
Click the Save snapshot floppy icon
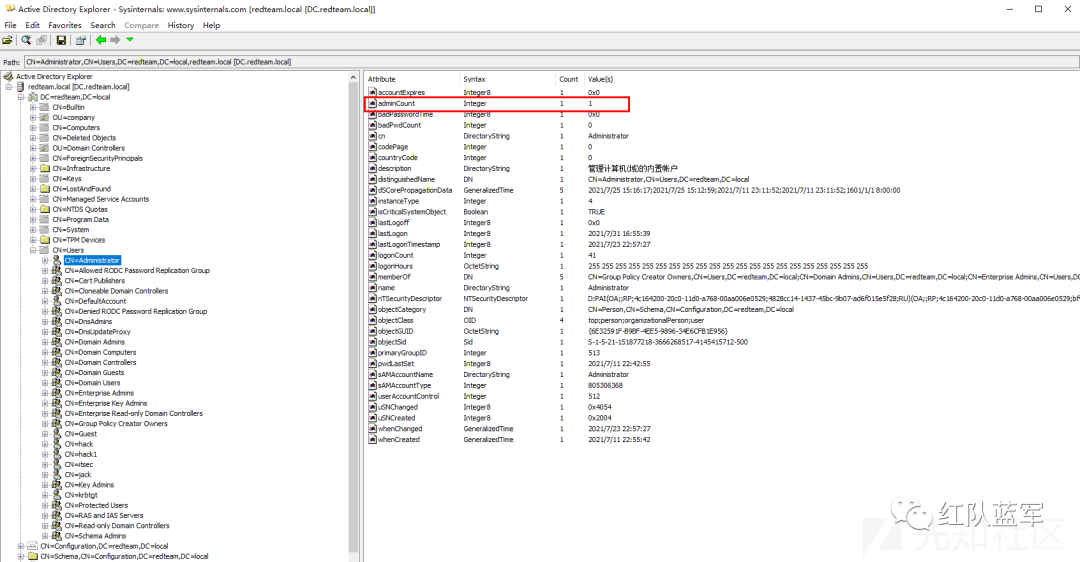pos(61,40)
